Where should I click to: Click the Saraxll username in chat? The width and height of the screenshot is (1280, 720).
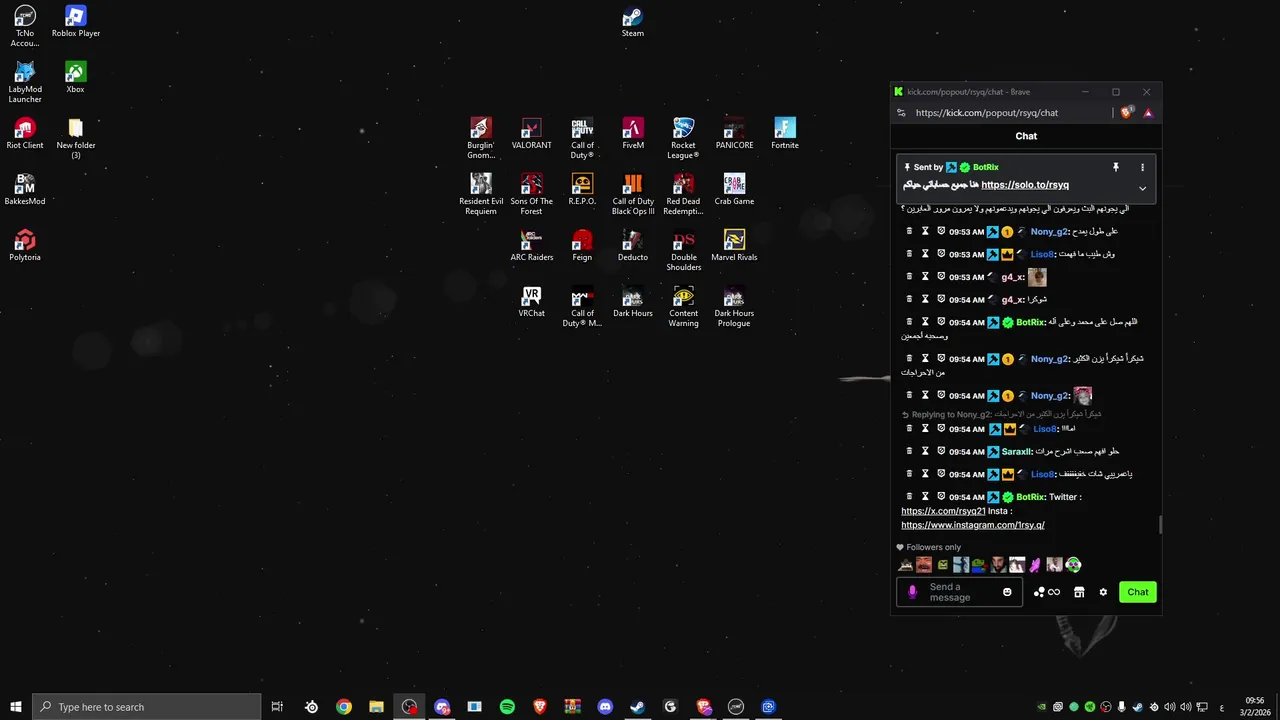pos(1016,452)
